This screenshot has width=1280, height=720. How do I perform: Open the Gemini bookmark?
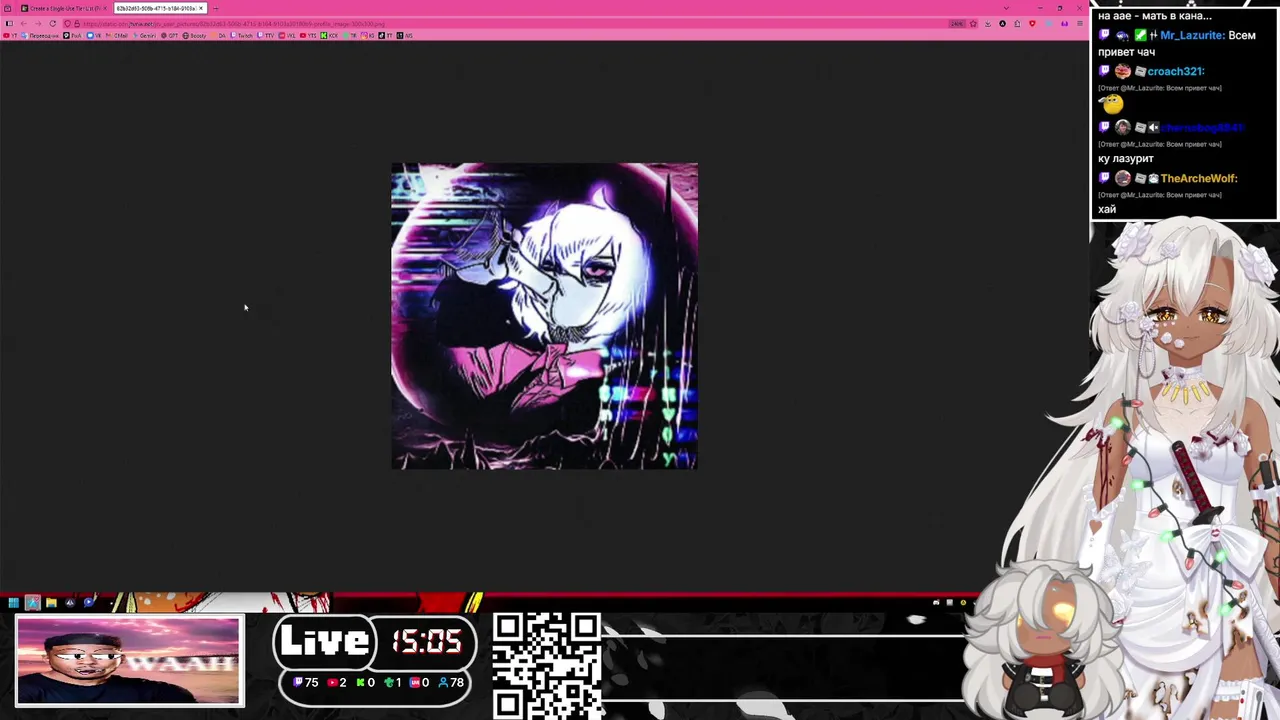[145, 36]
